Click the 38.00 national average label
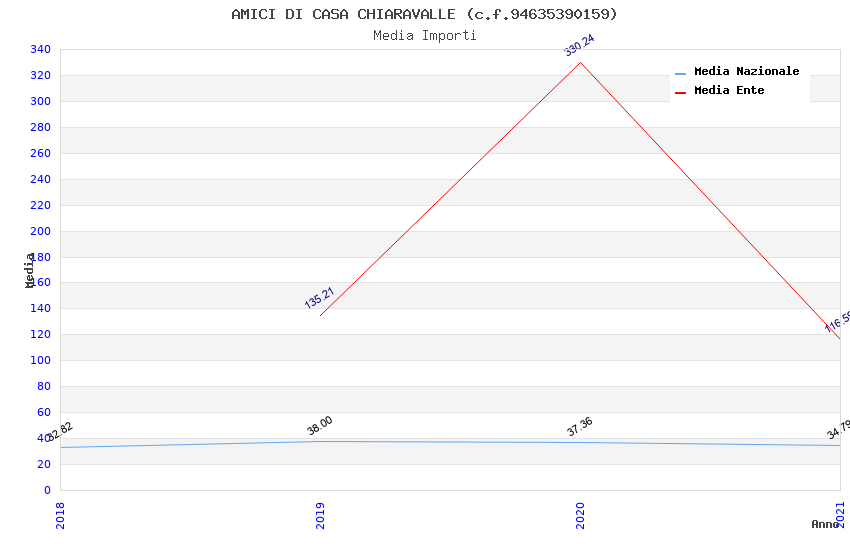 point(319,425)
